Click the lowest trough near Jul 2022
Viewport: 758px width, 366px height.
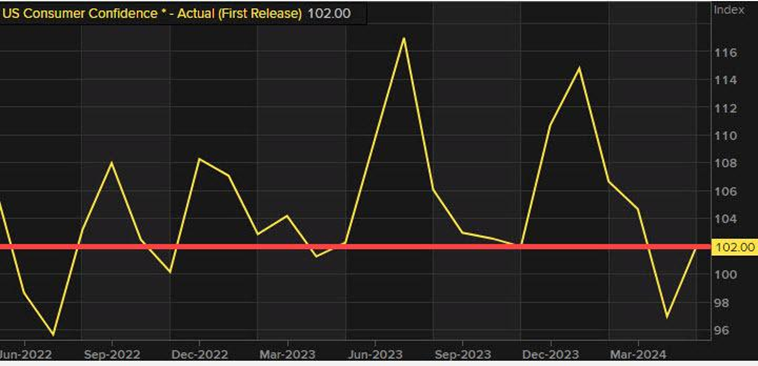(53, 335)
